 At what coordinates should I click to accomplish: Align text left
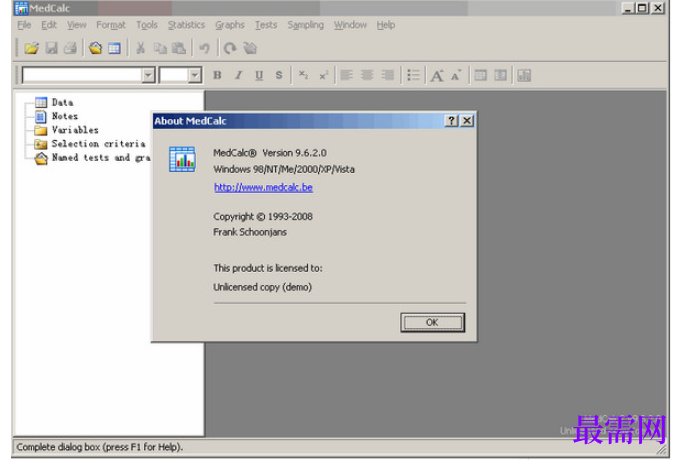pos(346,76)
